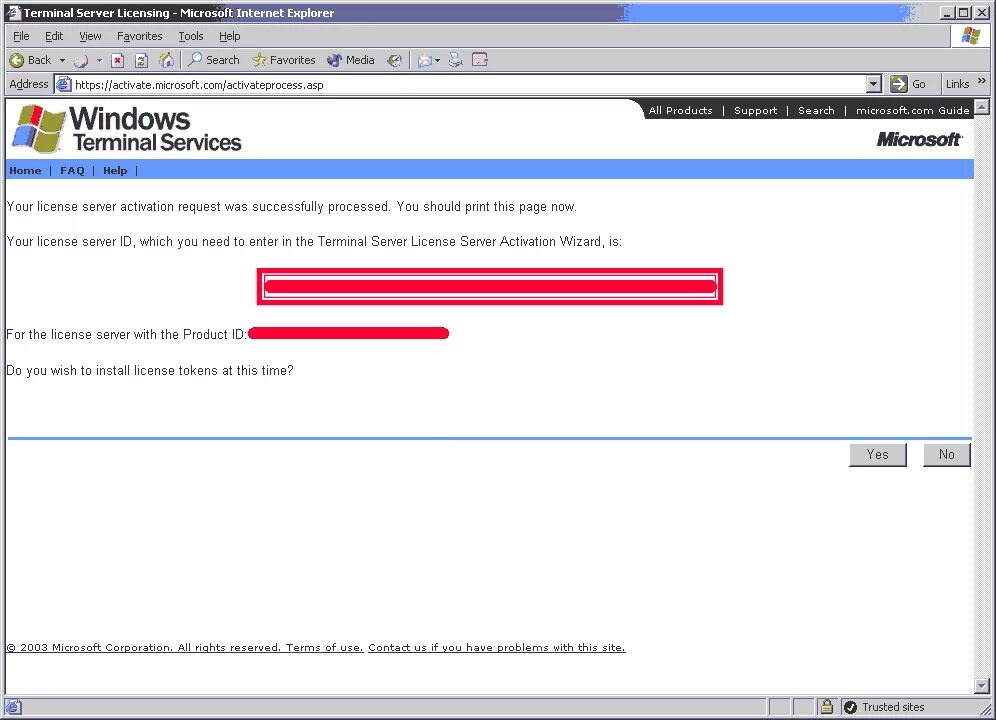Click the Mail toolbar icon
Viewport: 996px width, 720px height.
click(424, 60)
